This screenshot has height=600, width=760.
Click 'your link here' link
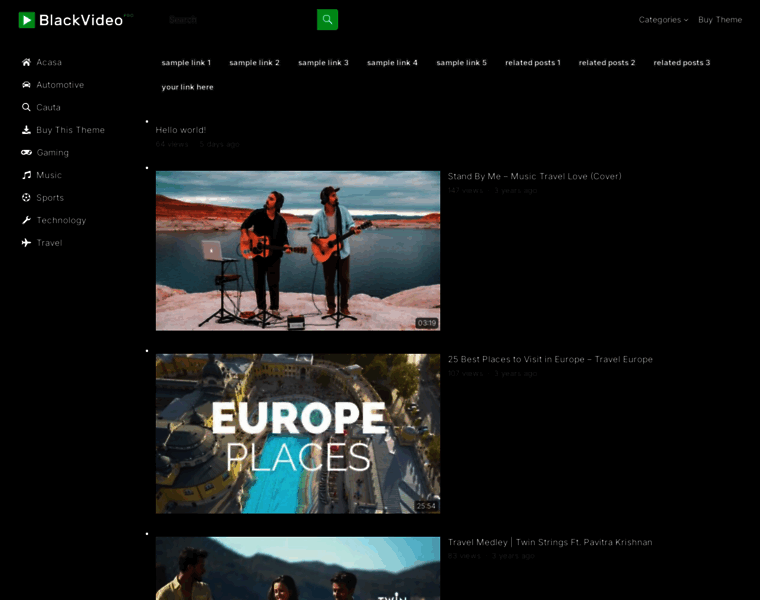pos(188,87)
